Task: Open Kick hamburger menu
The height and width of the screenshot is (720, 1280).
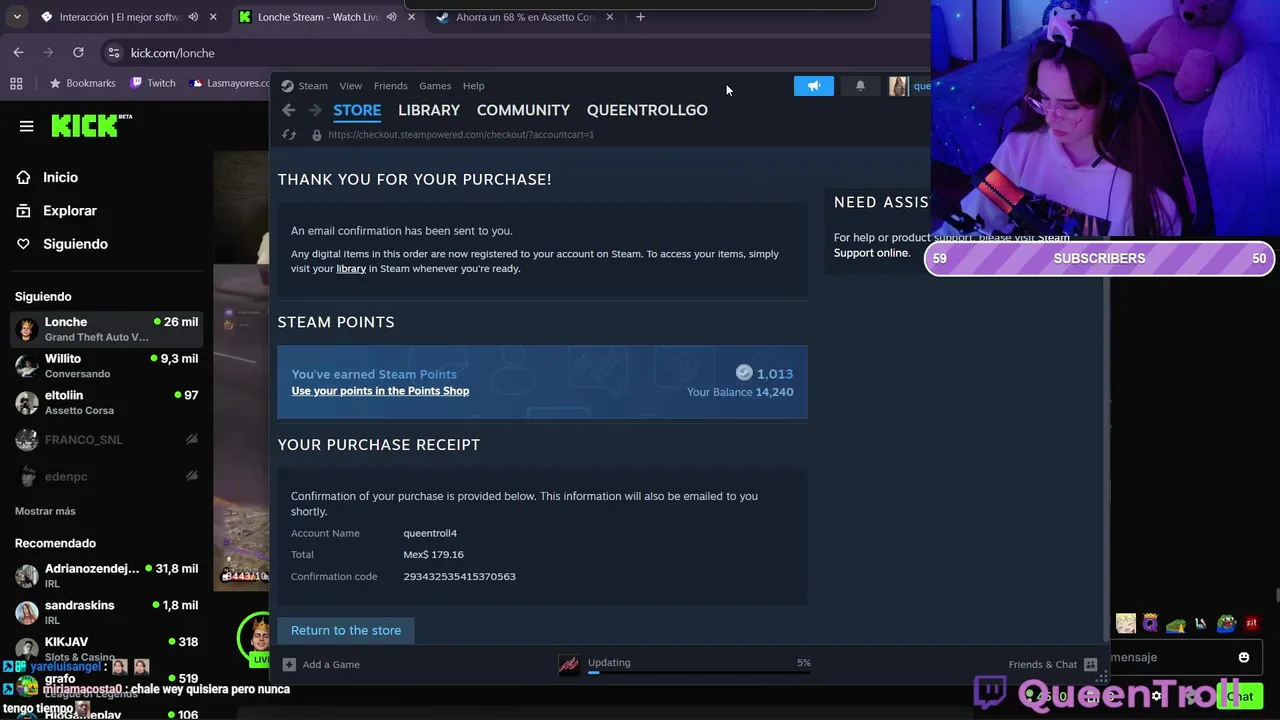Action: (26, 126)
